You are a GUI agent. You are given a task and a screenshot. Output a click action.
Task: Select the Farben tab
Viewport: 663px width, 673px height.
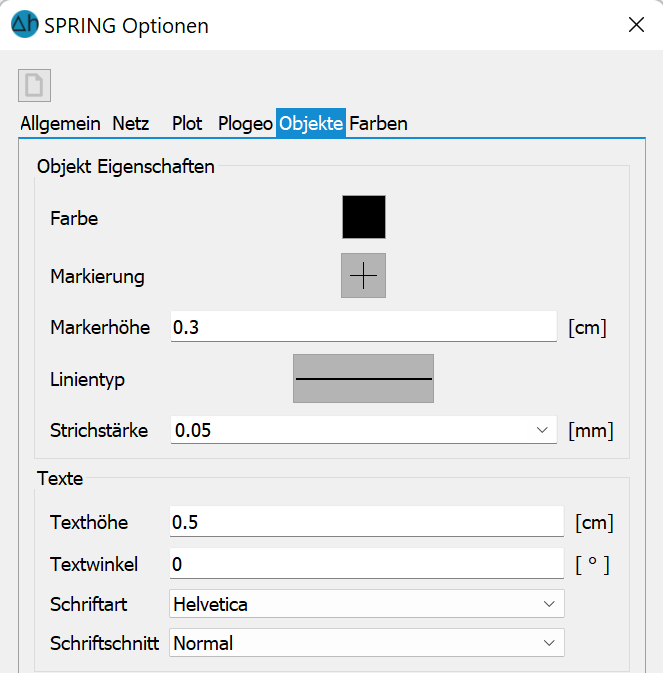click(x=378, y=124)
